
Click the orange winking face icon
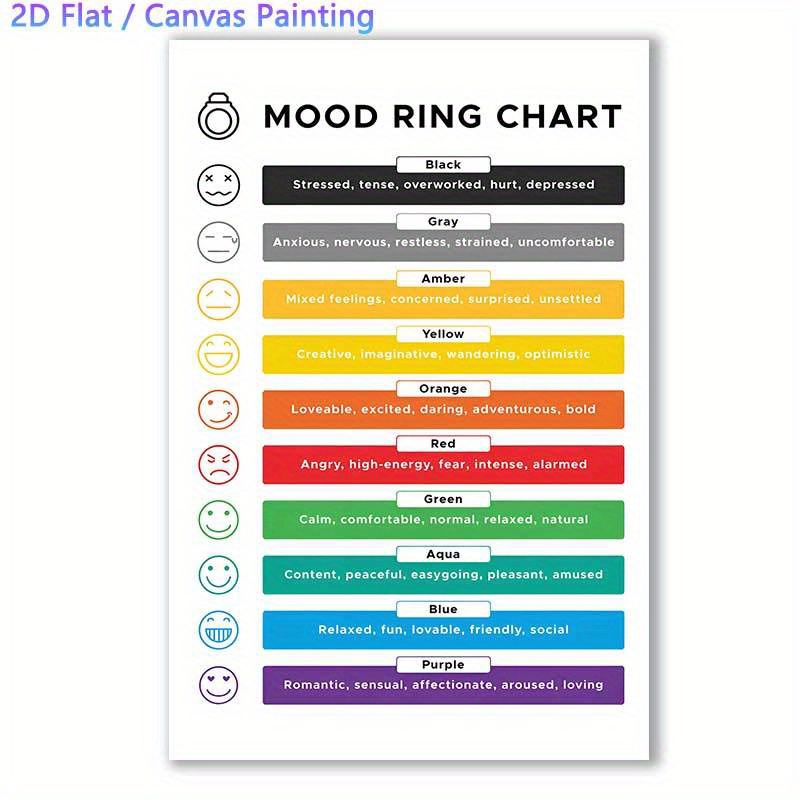217,408
